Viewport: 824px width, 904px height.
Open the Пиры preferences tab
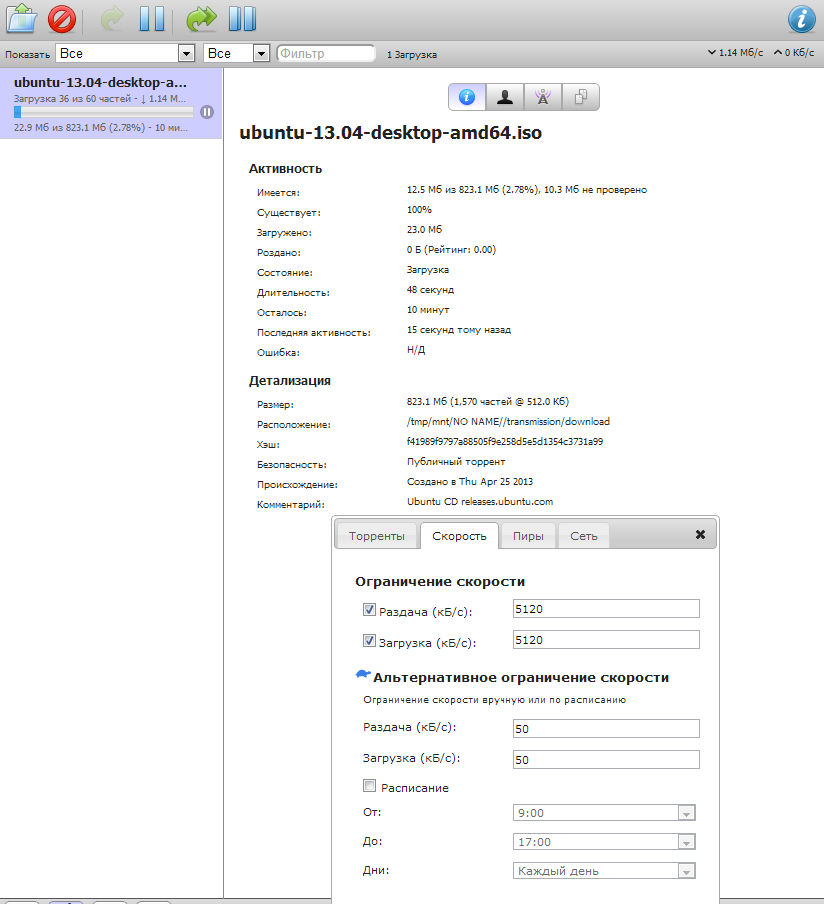[x=528, y=536]
